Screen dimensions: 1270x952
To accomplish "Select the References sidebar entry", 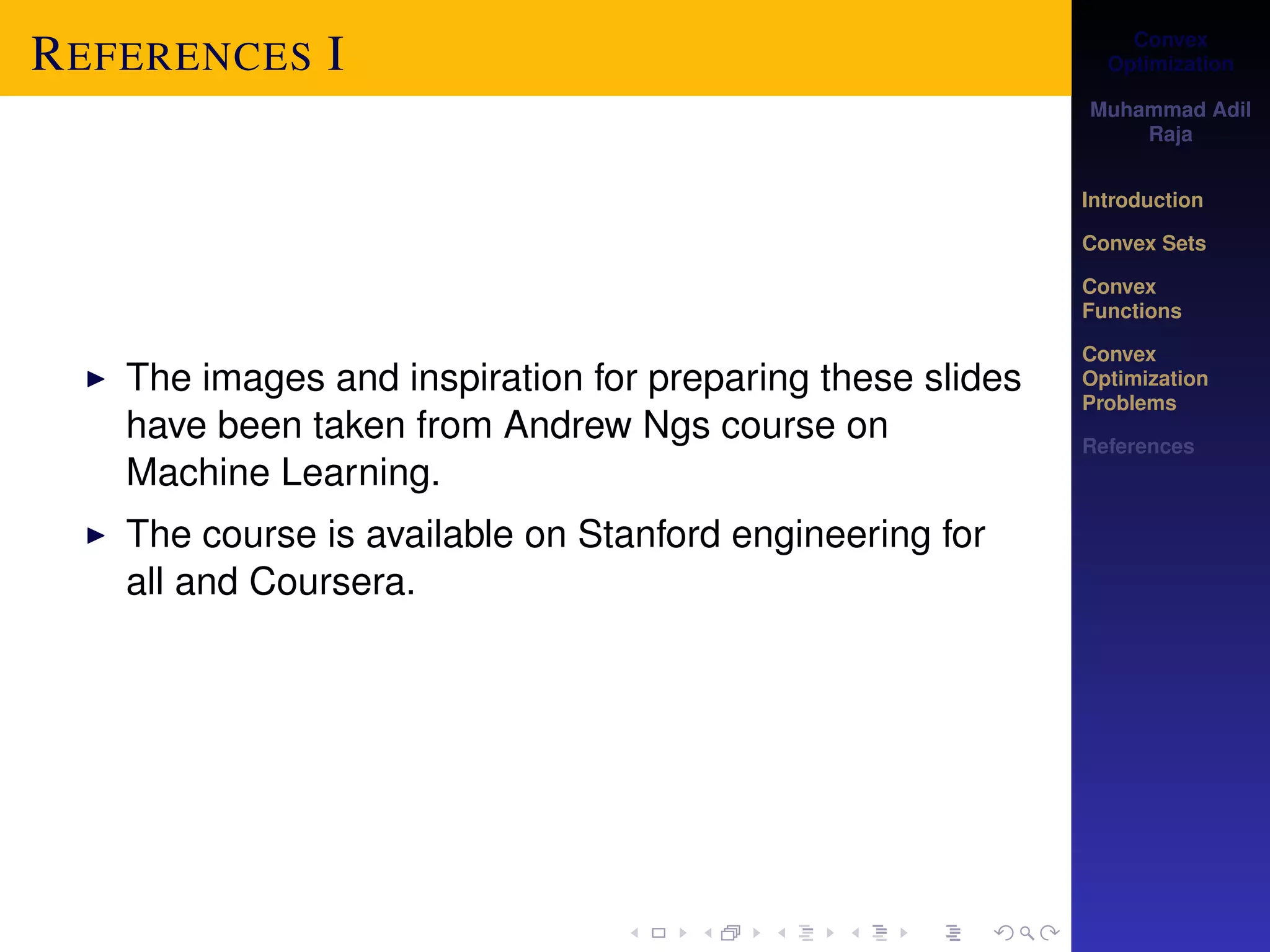I will coord(1138,446).
